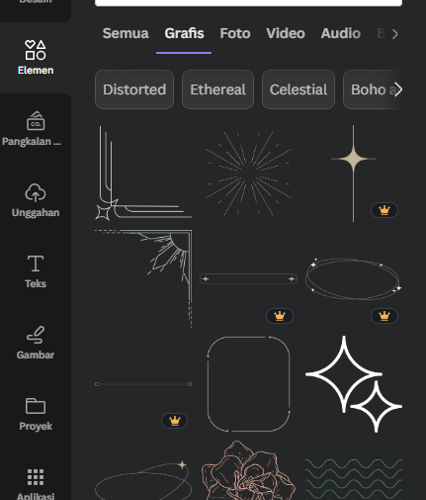Add the sunburst rays graphic
Image resolution: width=426 pixels, height=500 pixels.
pyautogui.click(x=249, y=173)
